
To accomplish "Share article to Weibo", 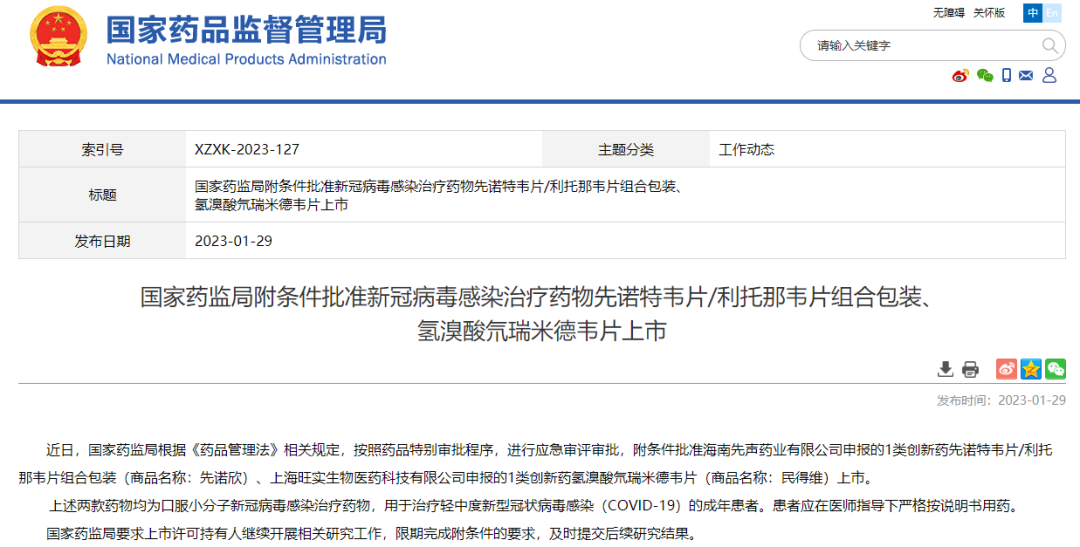I will point(1006,369).
